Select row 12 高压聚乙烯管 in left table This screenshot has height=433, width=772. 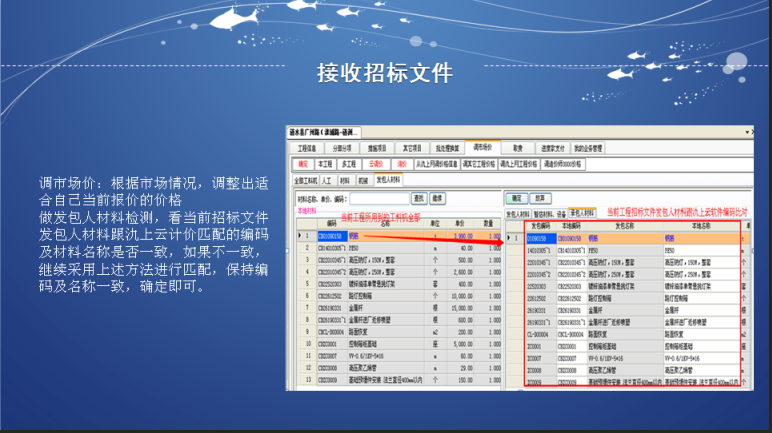pyautogui.click(x=399, y=368)
